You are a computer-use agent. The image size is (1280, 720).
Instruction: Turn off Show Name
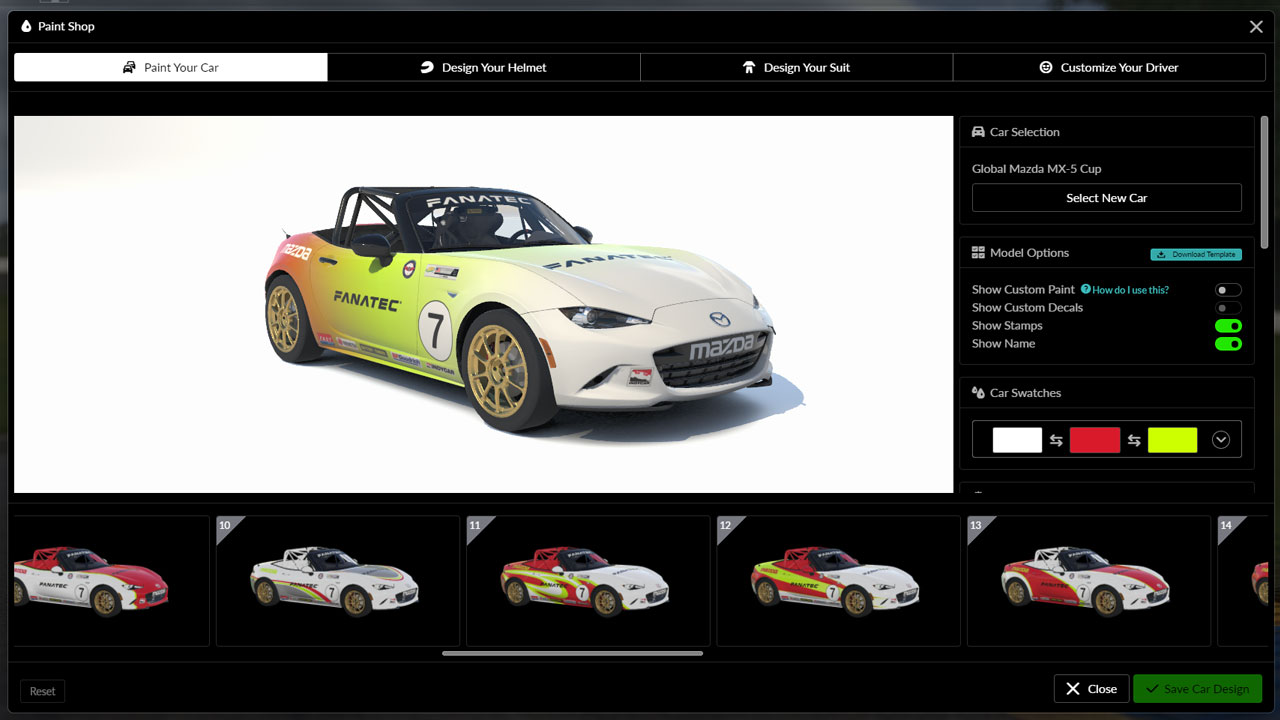pyautogui.click(x=1228, y=343)
